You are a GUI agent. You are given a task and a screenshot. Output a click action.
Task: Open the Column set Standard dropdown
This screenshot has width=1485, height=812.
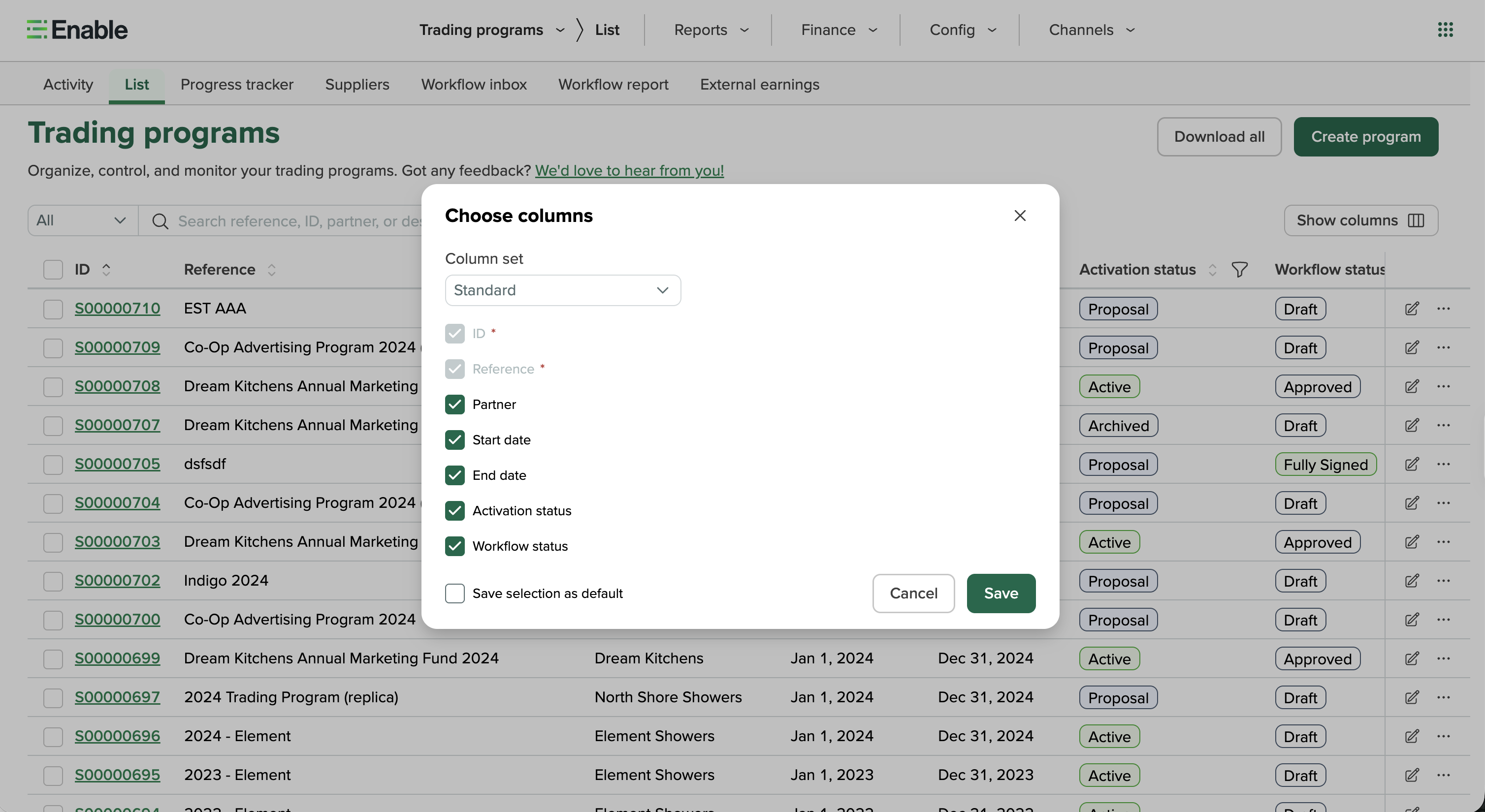[x=563, y=290]
